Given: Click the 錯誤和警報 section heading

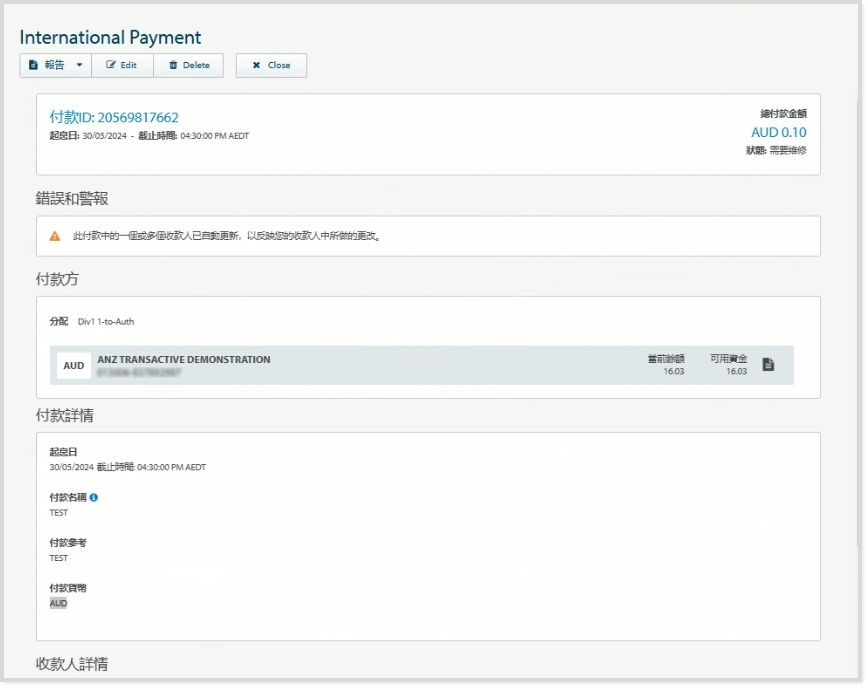Looking at the screenshot, I should click(72, 198).
